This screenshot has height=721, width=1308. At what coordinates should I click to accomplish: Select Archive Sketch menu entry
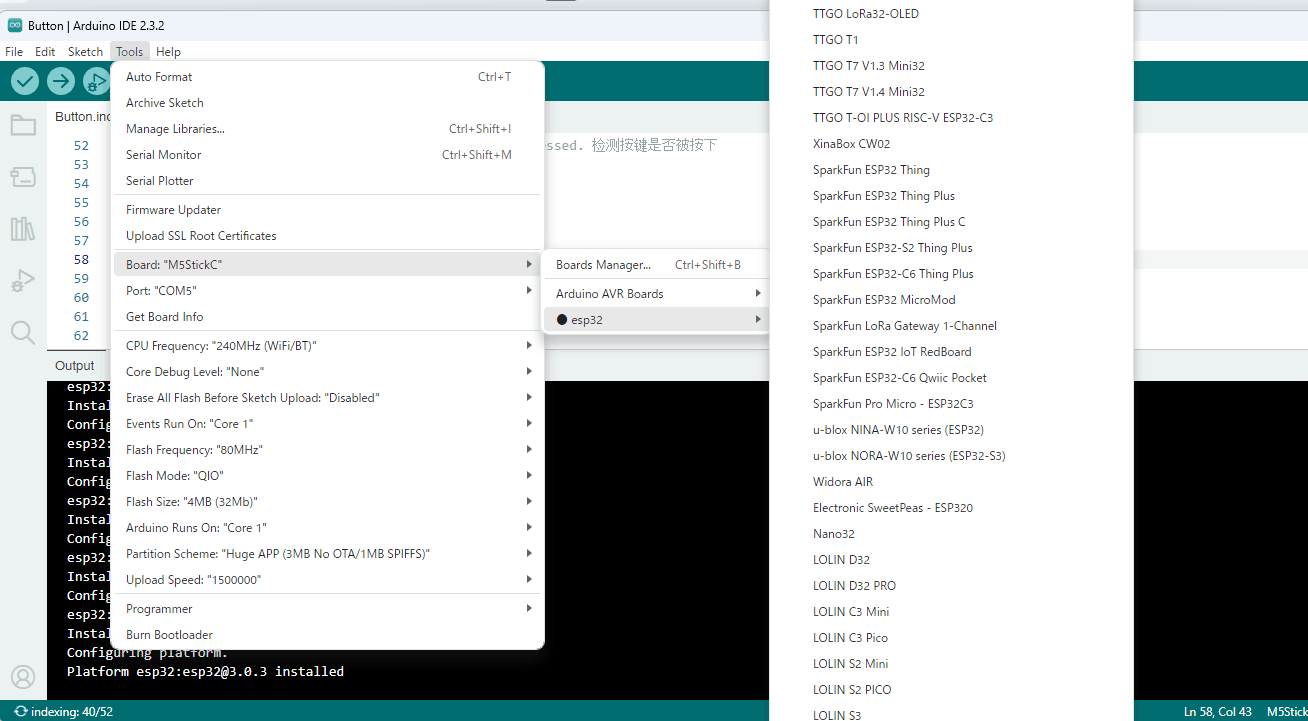point(327,103)
